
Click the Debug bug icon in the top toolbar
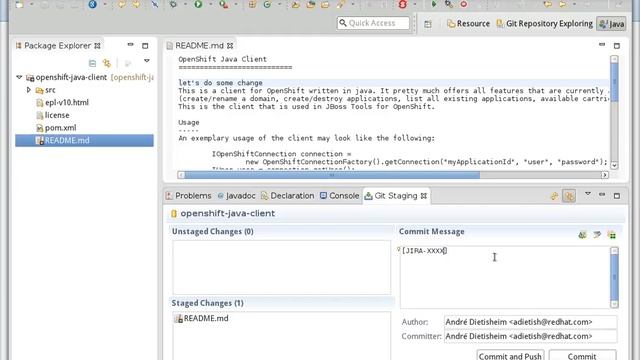pyautogui.click(x=173, y=4)
